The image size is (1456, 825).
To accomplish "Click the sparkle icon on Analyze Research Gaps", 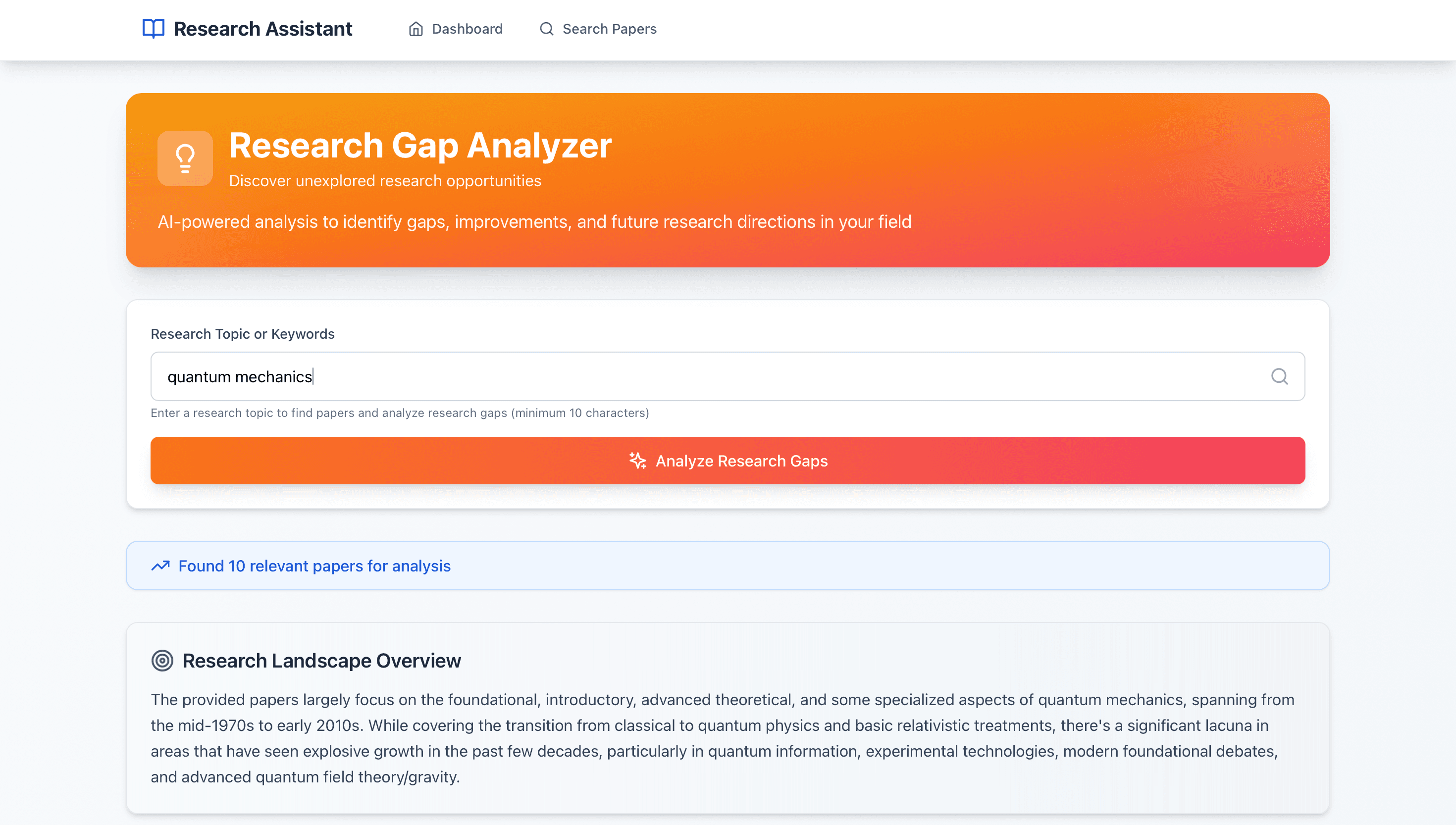I will pyautogui.click(x=638, y=461).
